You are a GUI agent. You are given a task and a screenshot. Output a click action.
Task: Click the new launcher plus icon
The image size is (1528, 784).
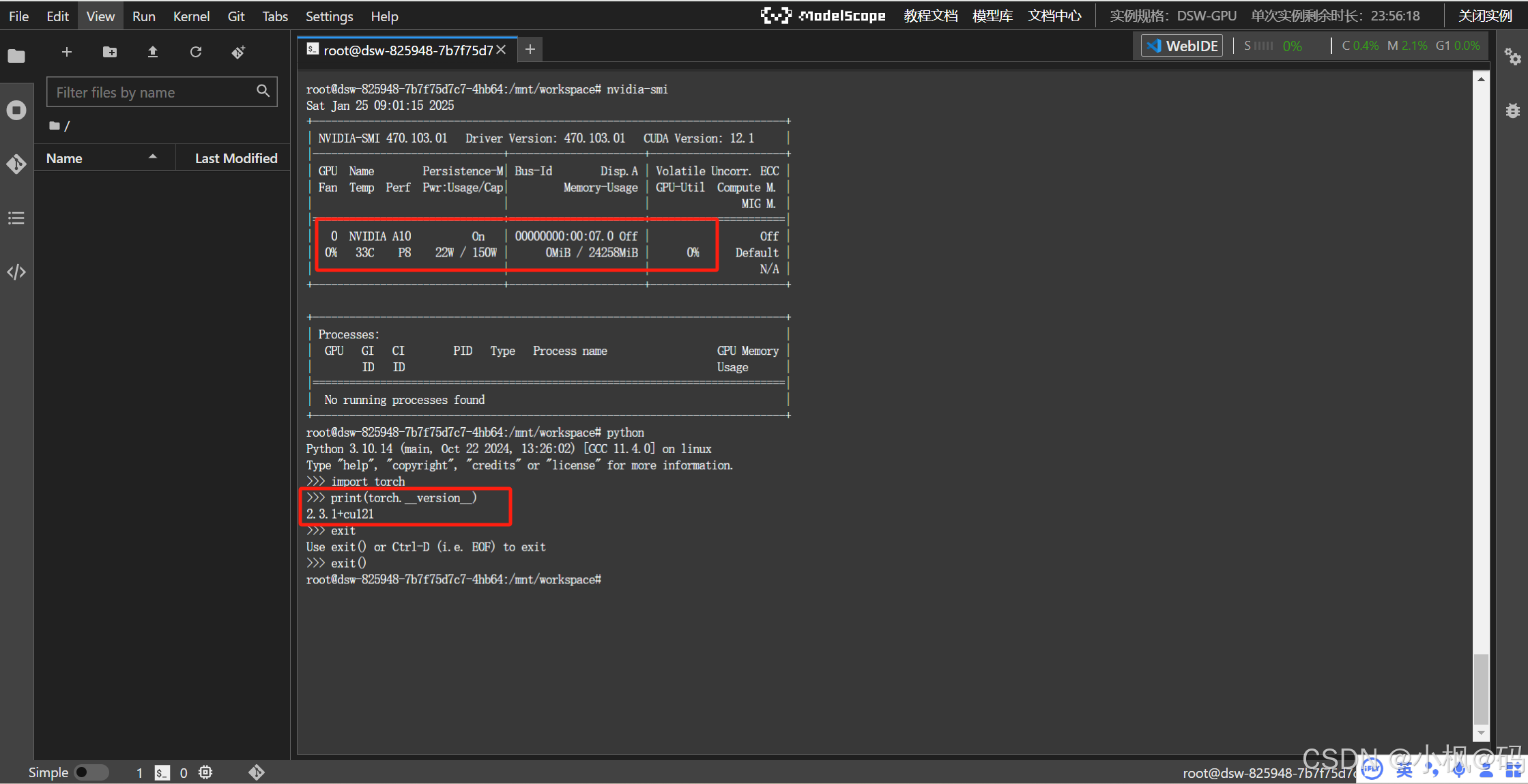coord(66,52)
